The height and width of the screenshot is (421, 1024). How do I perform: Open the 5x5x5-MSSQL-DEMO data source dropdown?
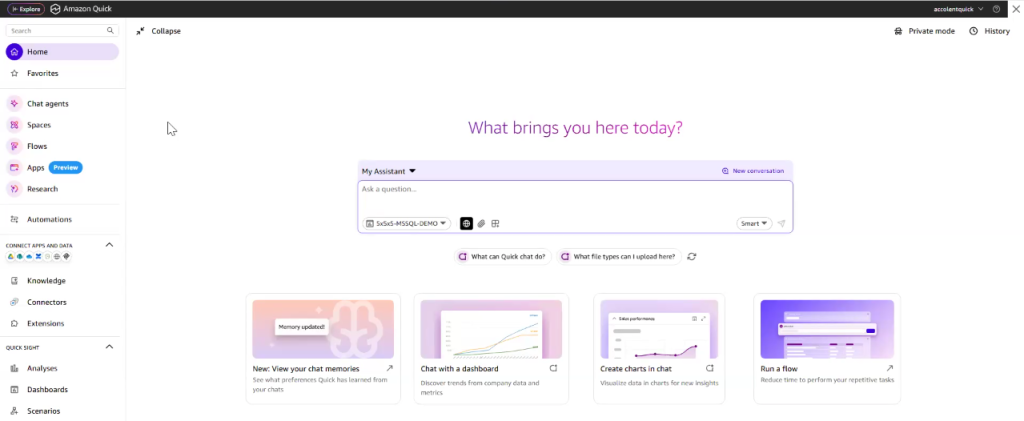tap(407, 223)
